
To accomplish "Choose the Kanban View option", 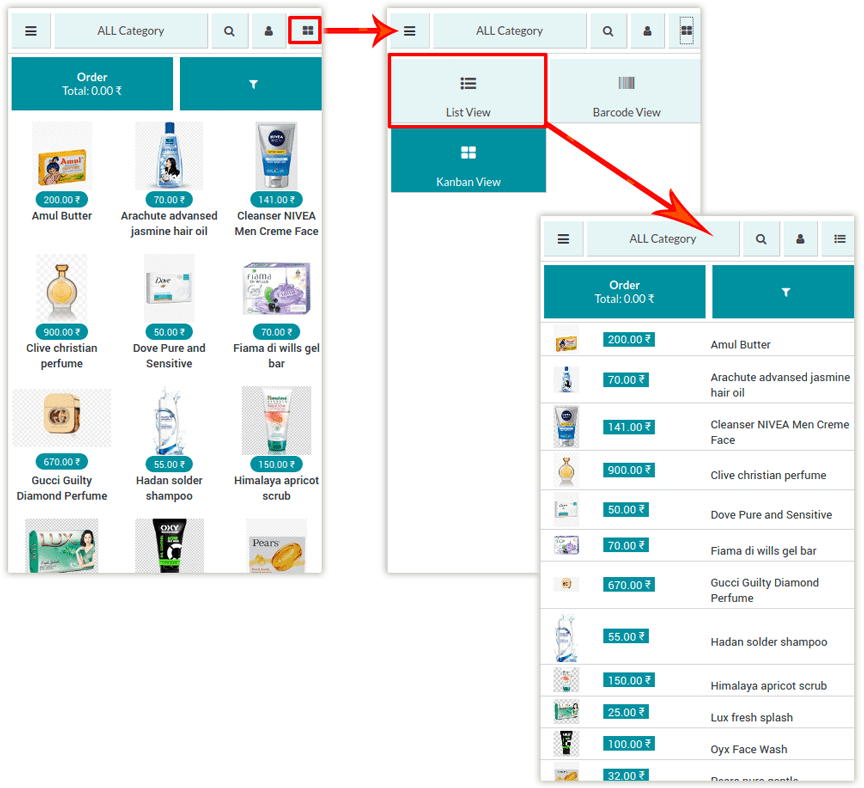I will click(x=468, y=161).
